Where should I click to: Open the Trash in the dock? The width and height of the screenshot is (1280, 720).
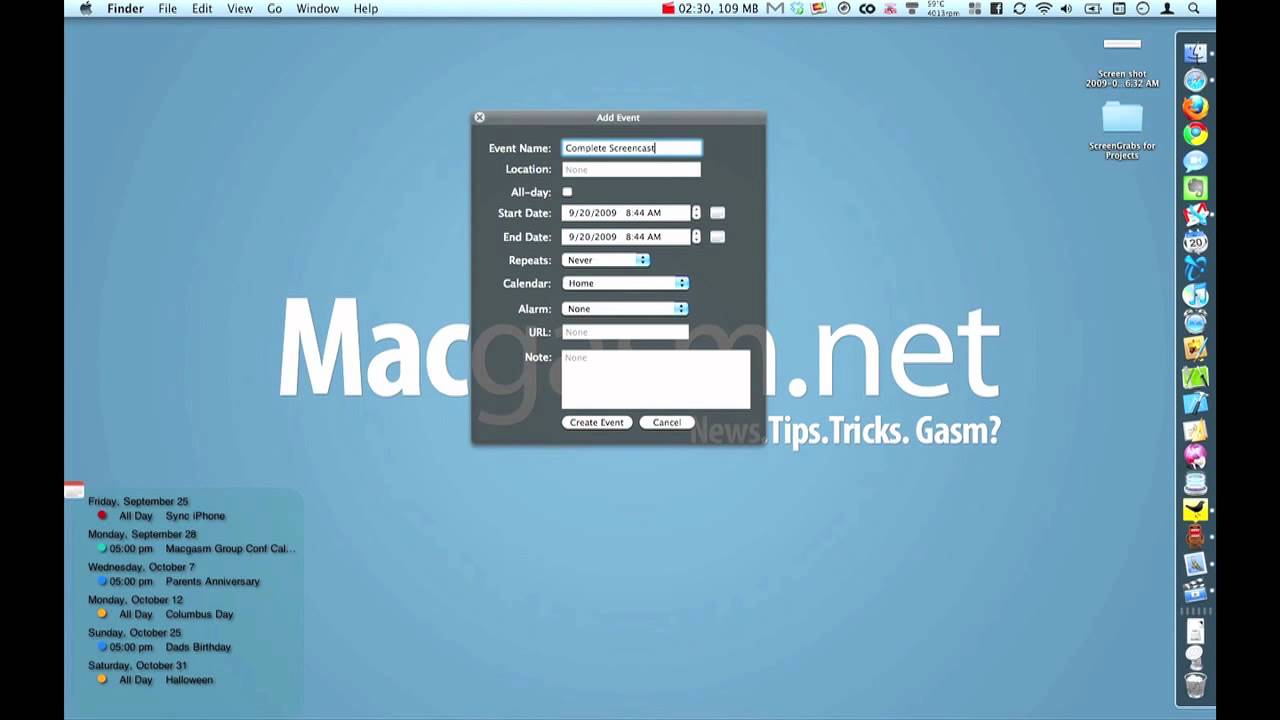(x=1195, y=685)
